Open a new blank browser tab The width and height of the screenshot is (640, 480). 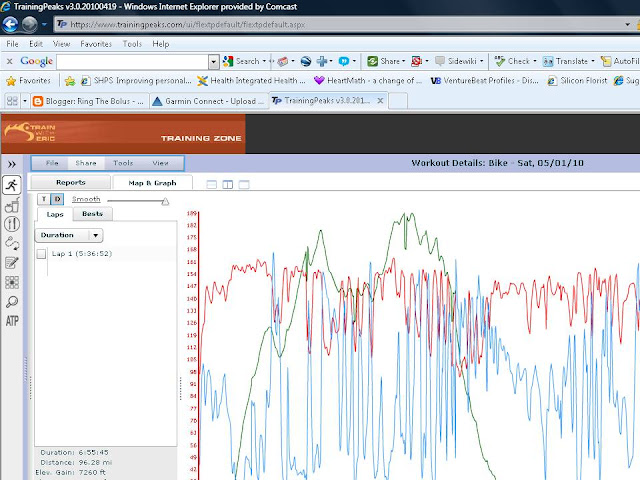[398, 101]
